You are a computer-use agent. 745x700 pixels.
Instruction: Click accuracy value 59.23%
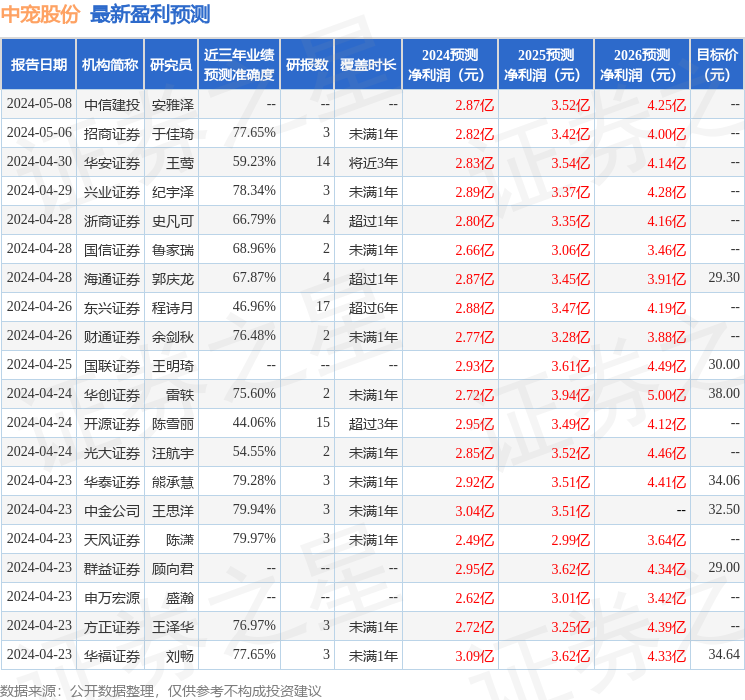(254, 162)
